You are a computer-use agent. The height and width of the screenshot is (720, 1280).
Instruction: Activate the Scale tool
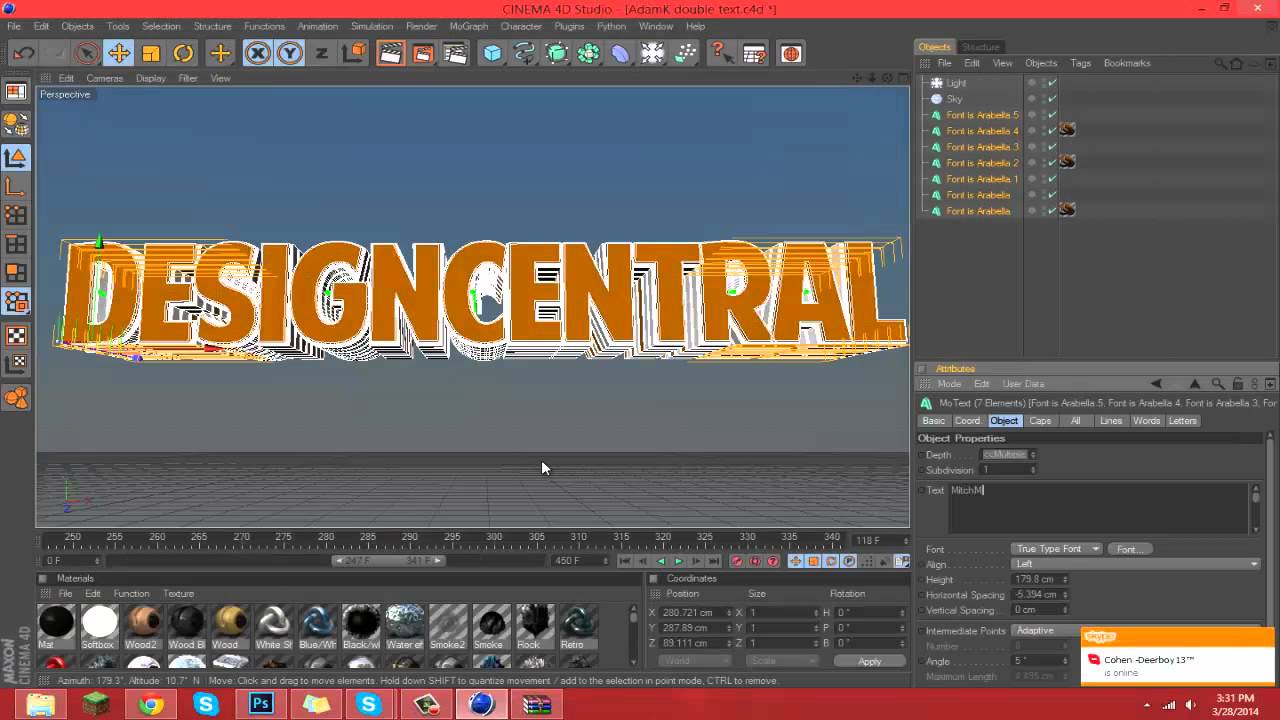pyautogui.click(x=151, y=53)
